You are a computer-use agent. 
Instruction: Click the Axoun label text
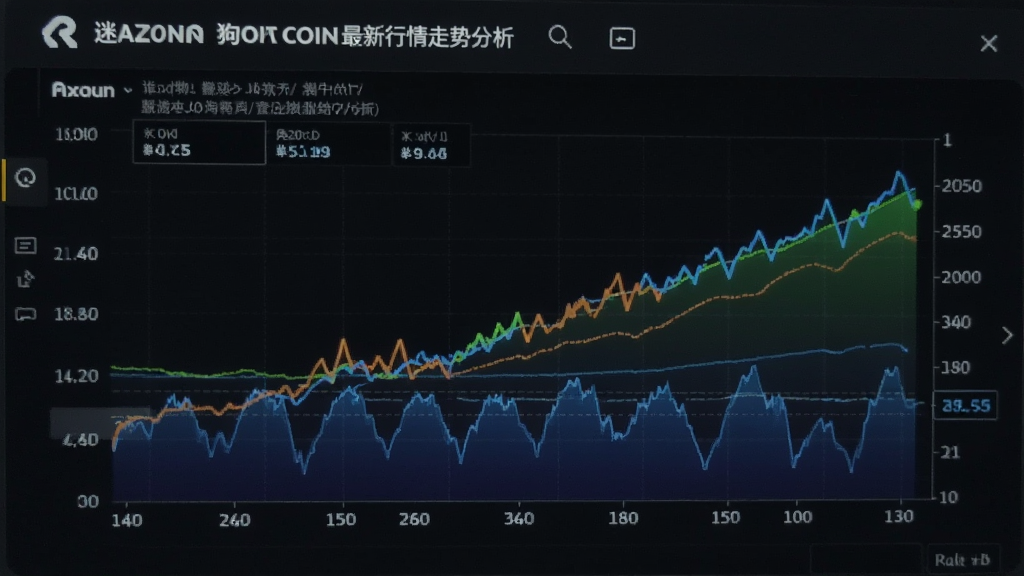(83, 90)
